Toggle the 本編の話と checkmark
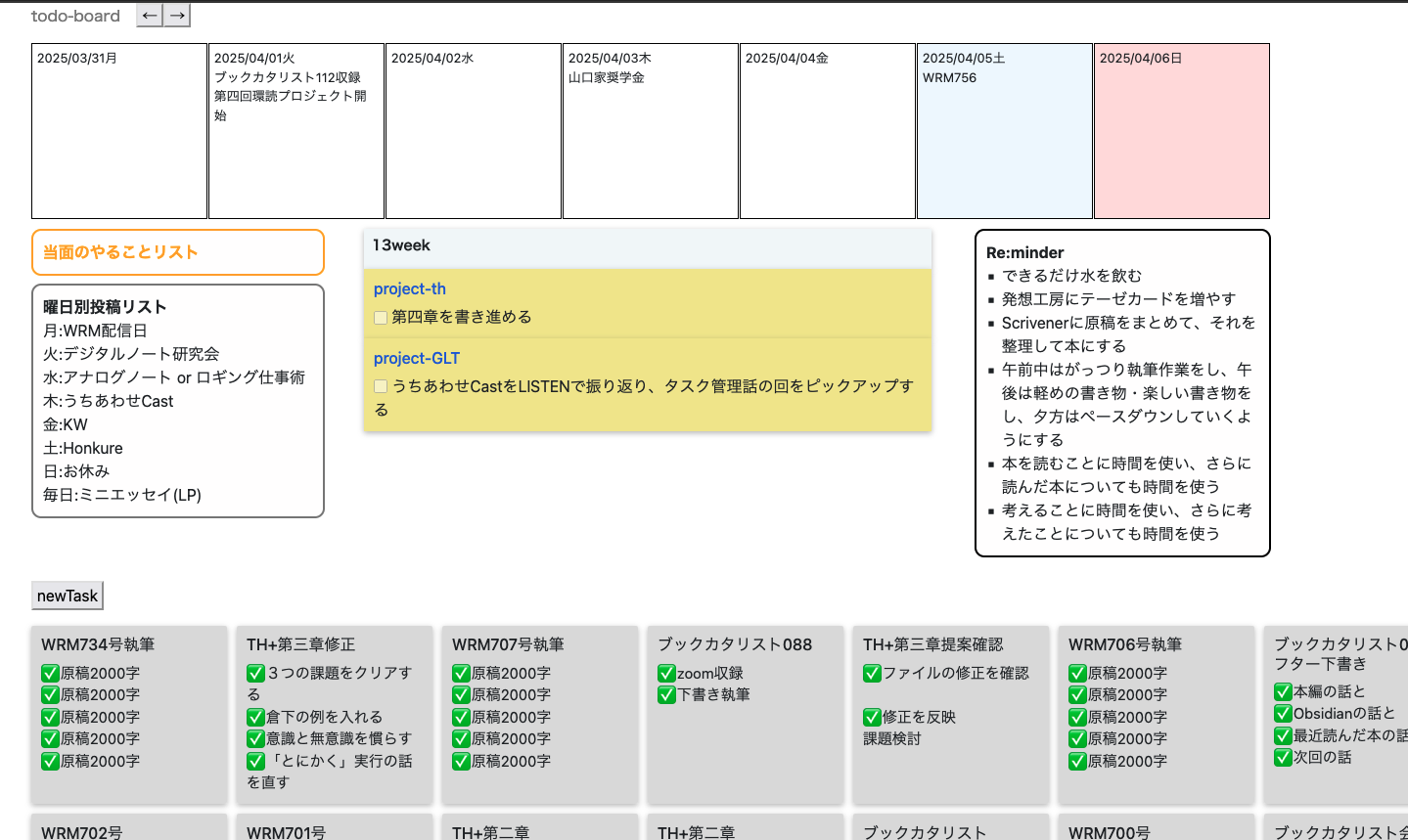1408x840 pixels. tap(1282, 692)
